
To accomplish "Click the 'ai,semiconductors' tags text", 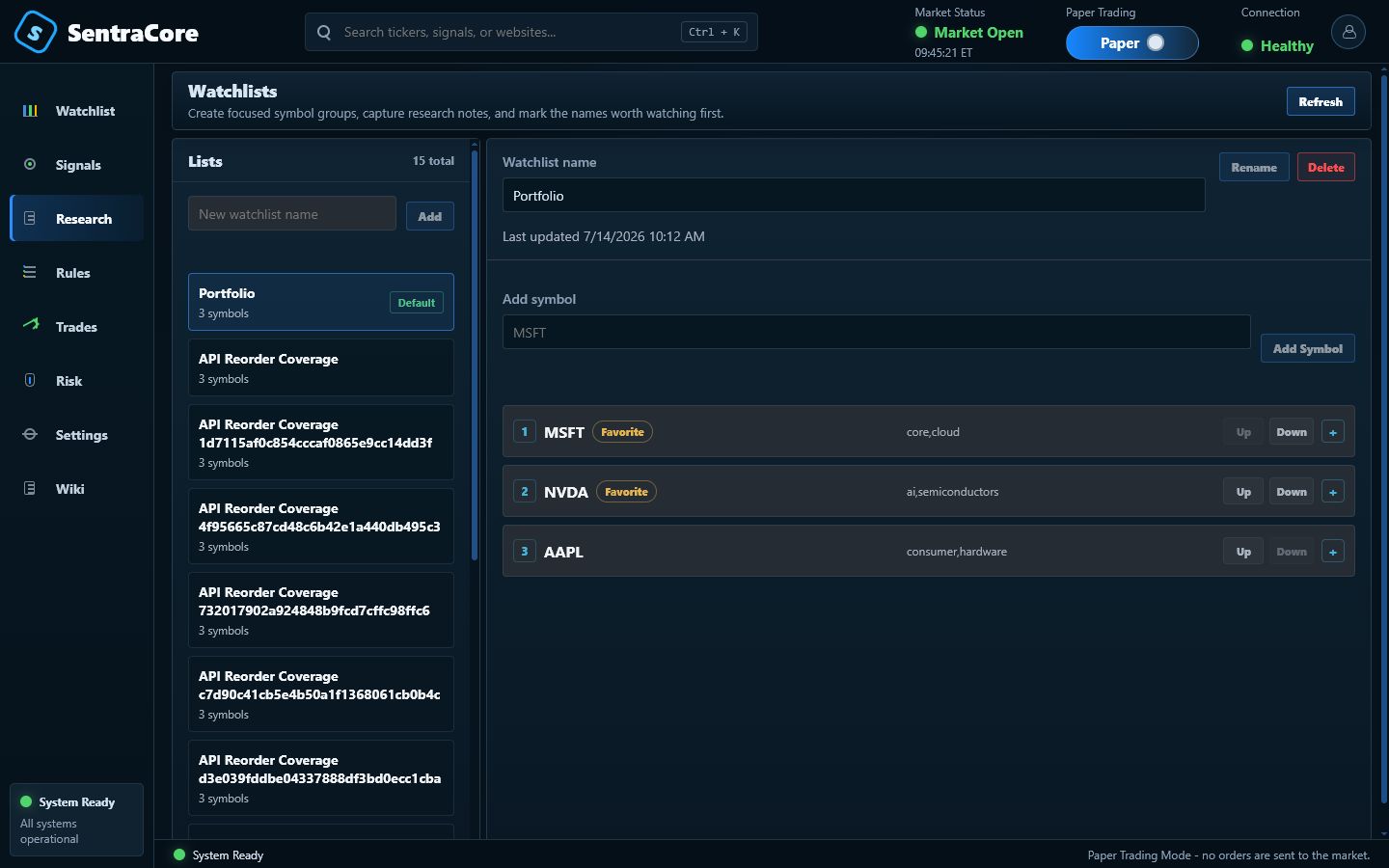I will pos(952,492).
